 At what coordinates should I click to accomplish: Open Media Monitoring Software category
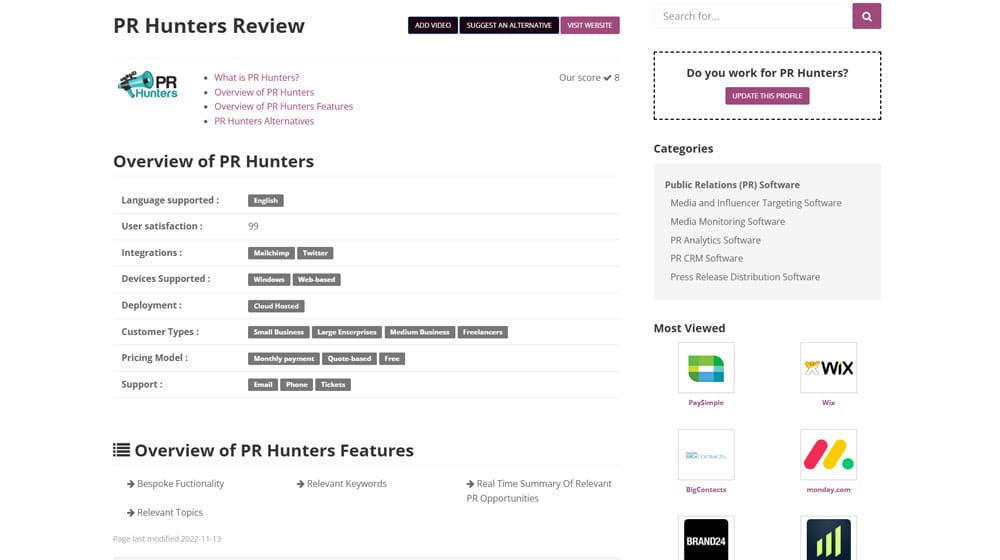[728, 221]
